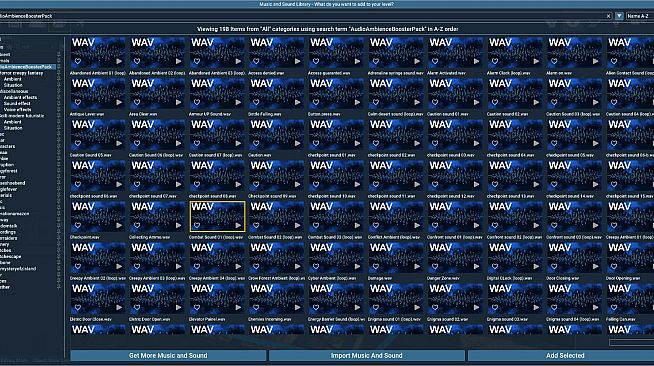The width and height of the screenshot is (654, 366).
Task: Favorite Access denied.wav heart icon
Action: click(x=256, y=61)
